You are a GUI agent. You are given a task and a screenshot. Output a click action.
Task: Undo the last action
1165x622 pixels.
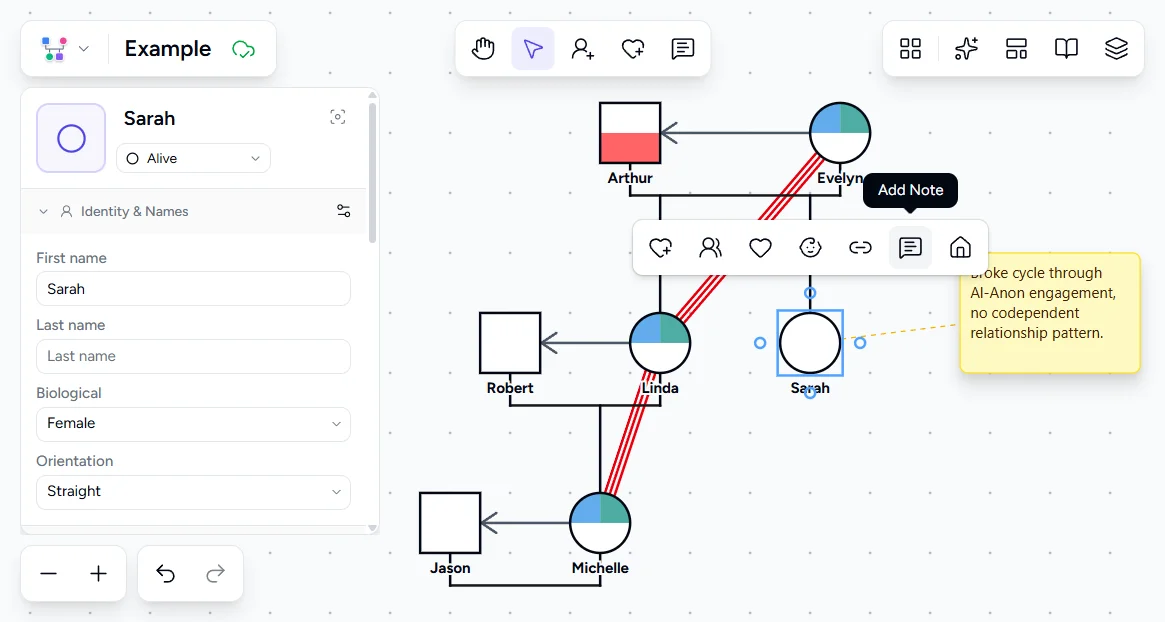165,574
